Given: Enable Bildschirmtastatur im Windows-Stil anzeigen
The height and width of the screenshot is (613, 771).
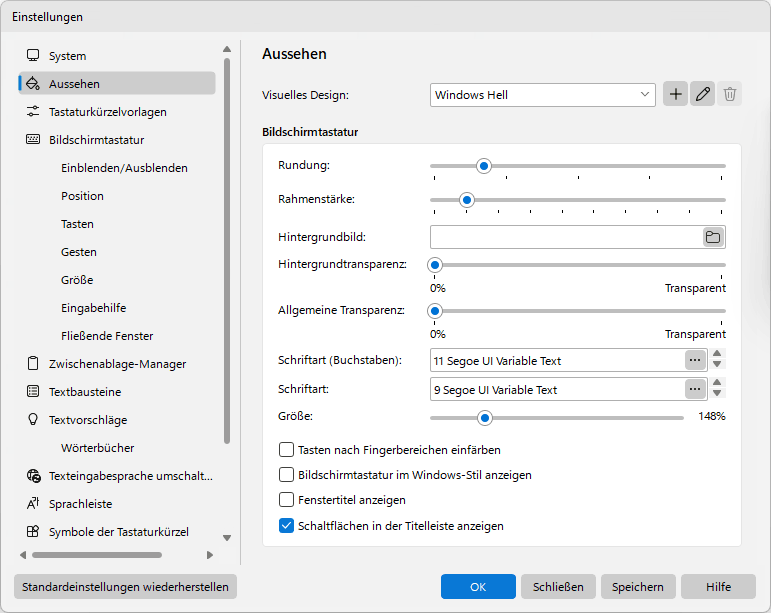Looking at the screenshot, I should click(286, 475).
